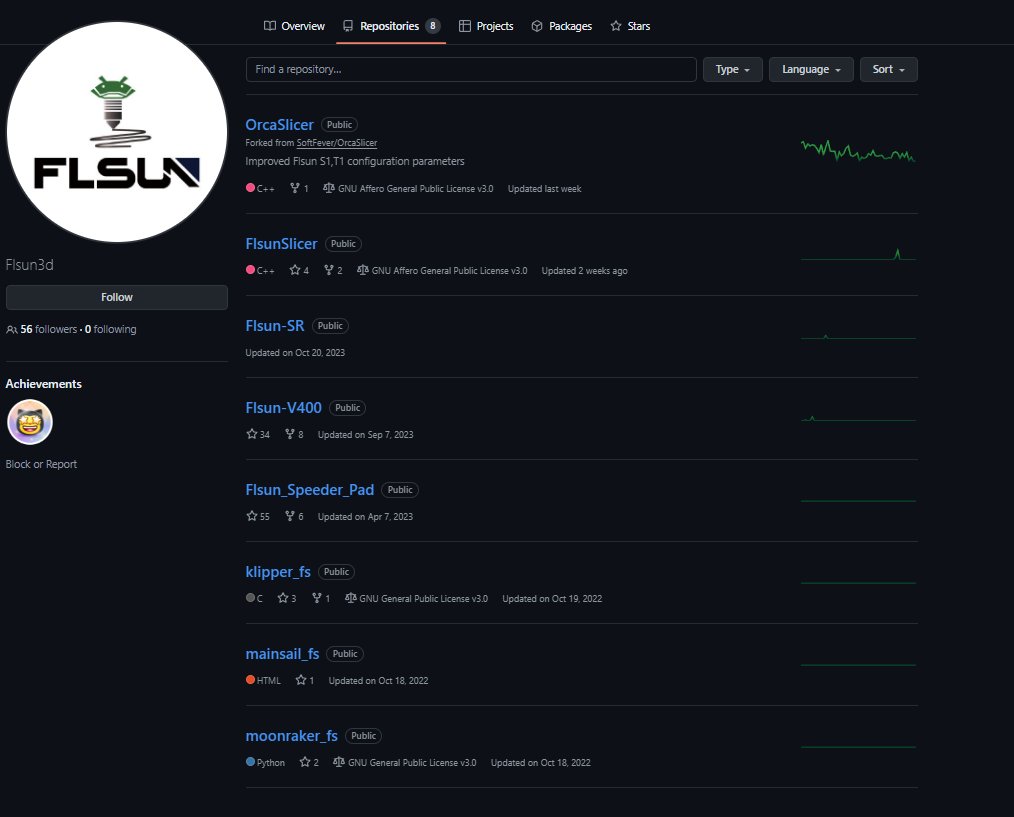Click the find a repository search field

click(x=470, y=69)
